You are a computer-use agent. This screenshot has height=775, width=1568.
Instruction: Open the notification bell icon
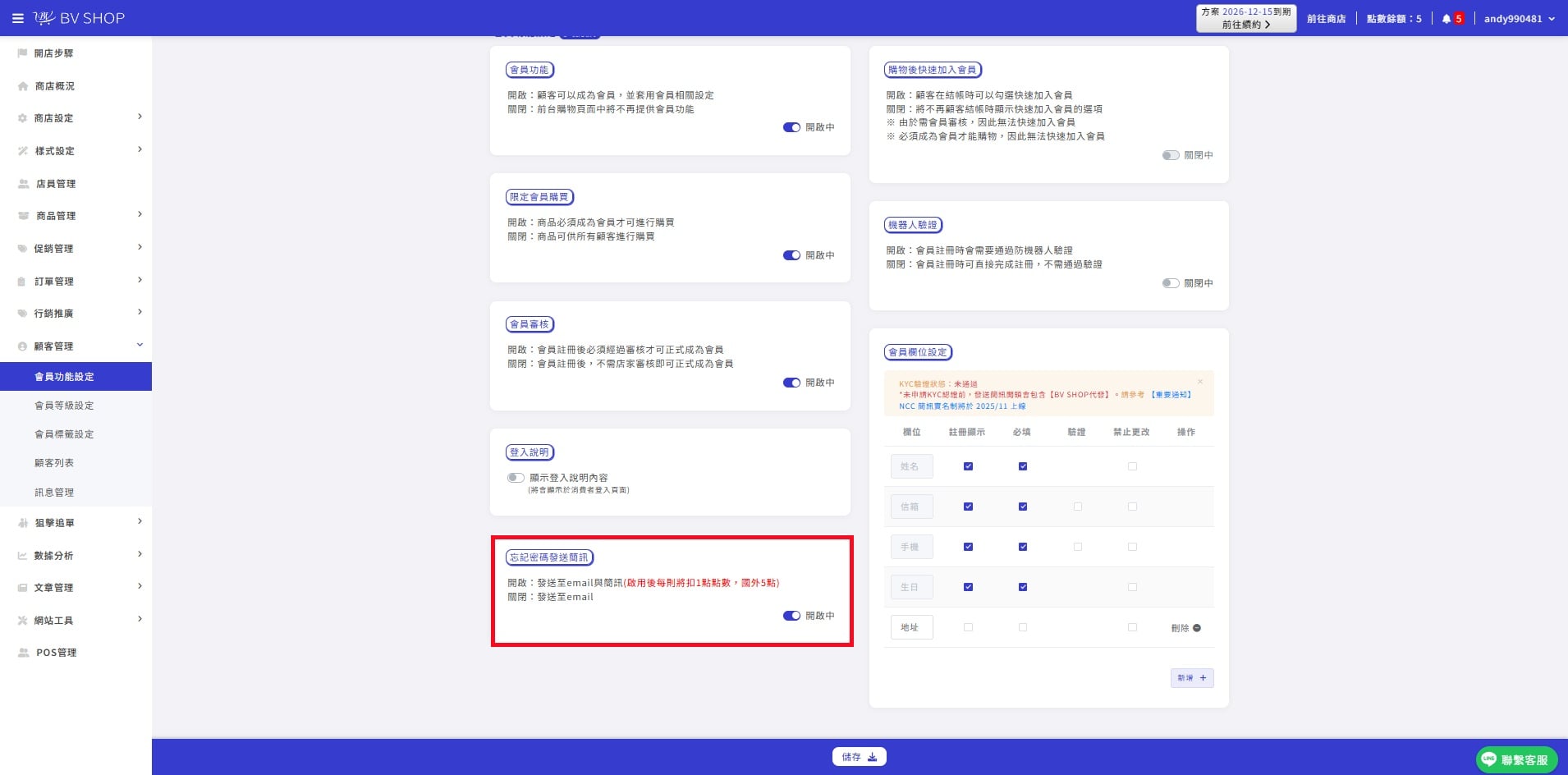click(x=1446, y=19)
